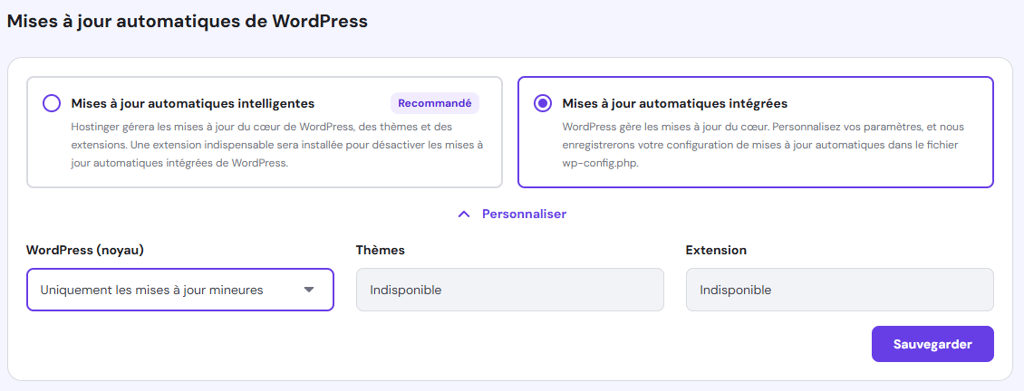Click the 'Extension' label

[x=716, y=250]
